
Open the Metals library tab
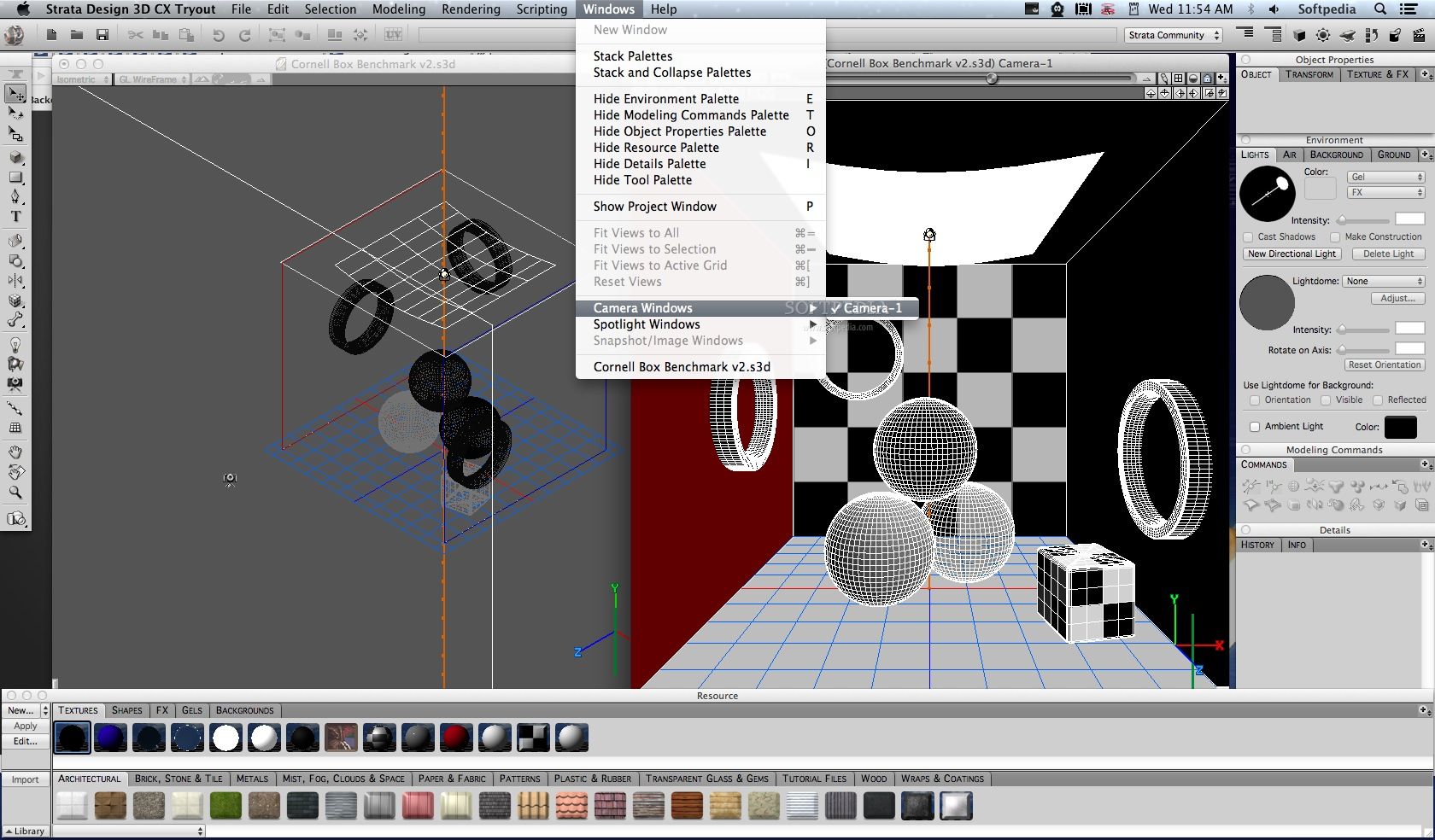coord(252,779)
